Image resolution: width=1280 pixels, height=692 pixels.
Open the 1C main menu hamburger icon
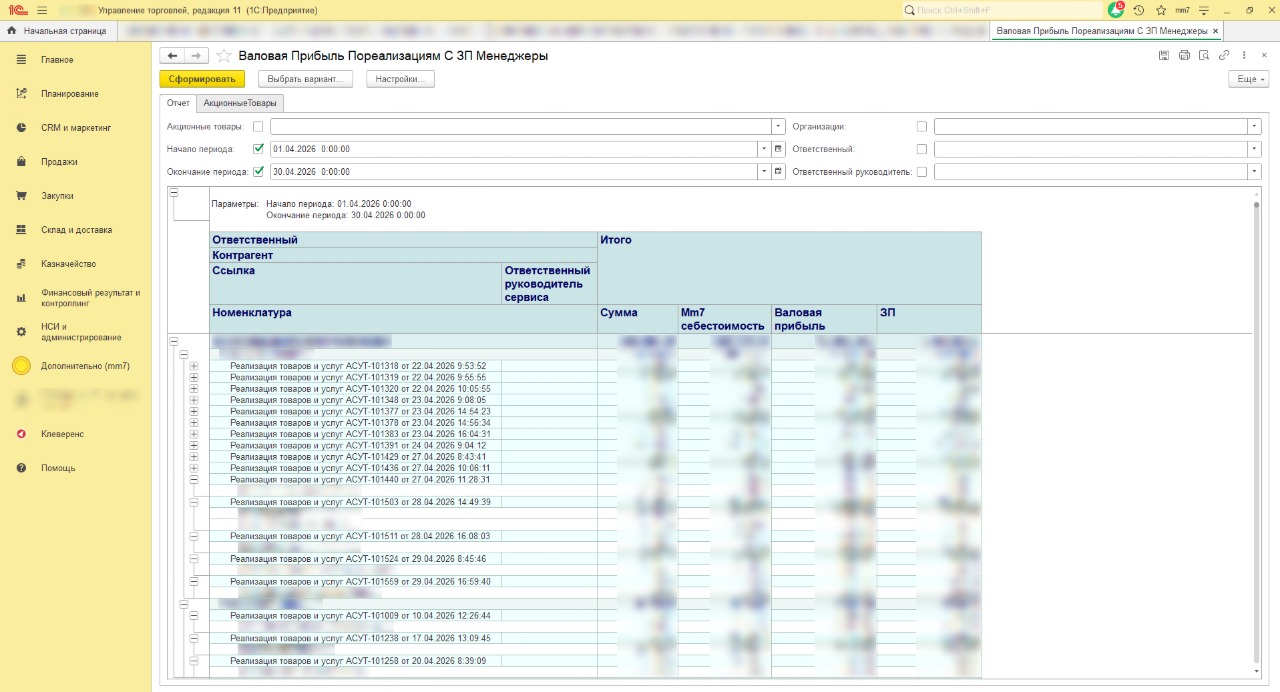pyautogui.click(x=41, y=10)
